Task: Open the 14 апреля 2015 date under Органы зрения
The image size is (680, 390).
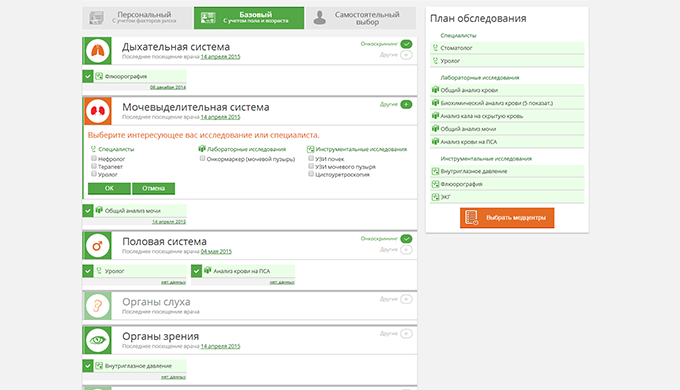Action: click(220, 346)
